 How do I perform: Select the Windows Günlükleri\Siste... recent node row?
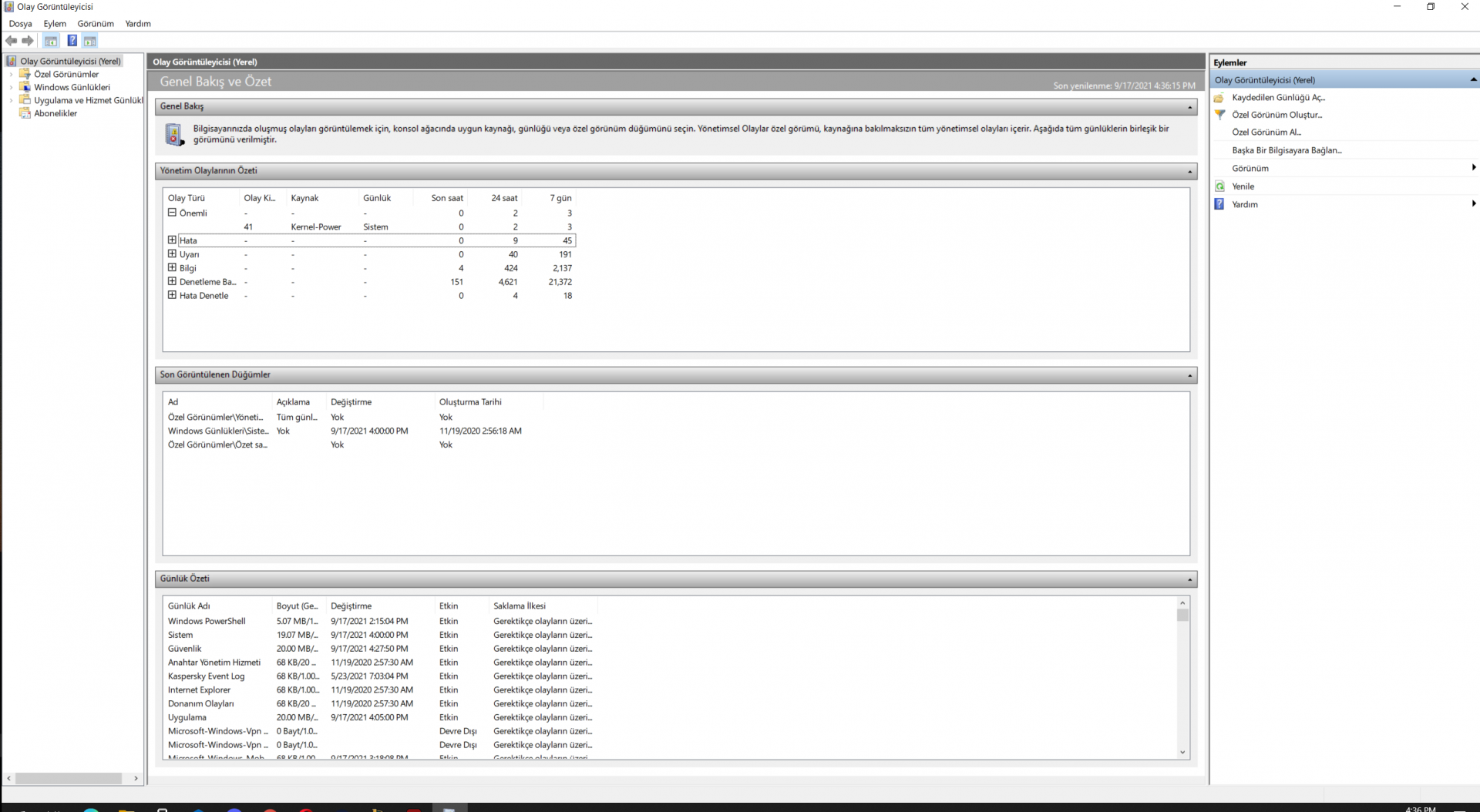click(x=355, y=431)
